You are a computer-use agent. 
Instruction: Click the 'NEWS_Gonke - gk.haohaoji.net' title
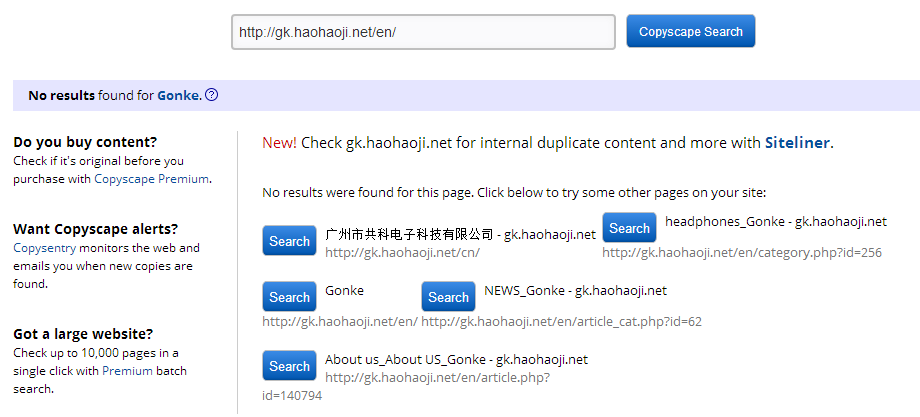[x=576, y=290]
